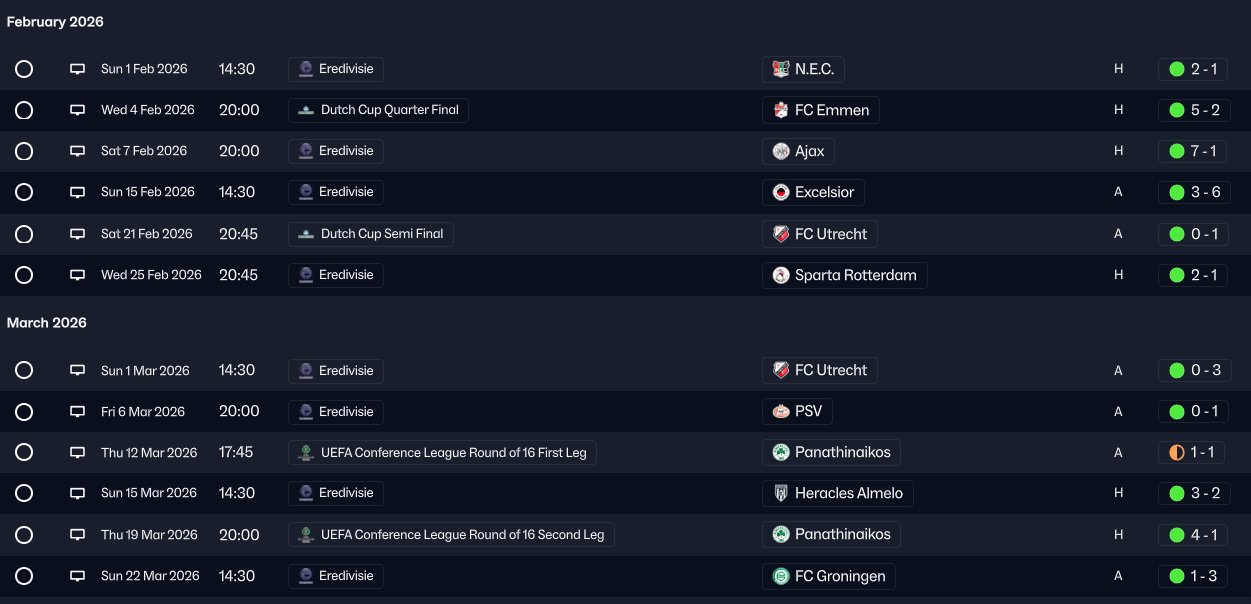Open the 3 - 6 Excelsior match result

[1193, 192]
